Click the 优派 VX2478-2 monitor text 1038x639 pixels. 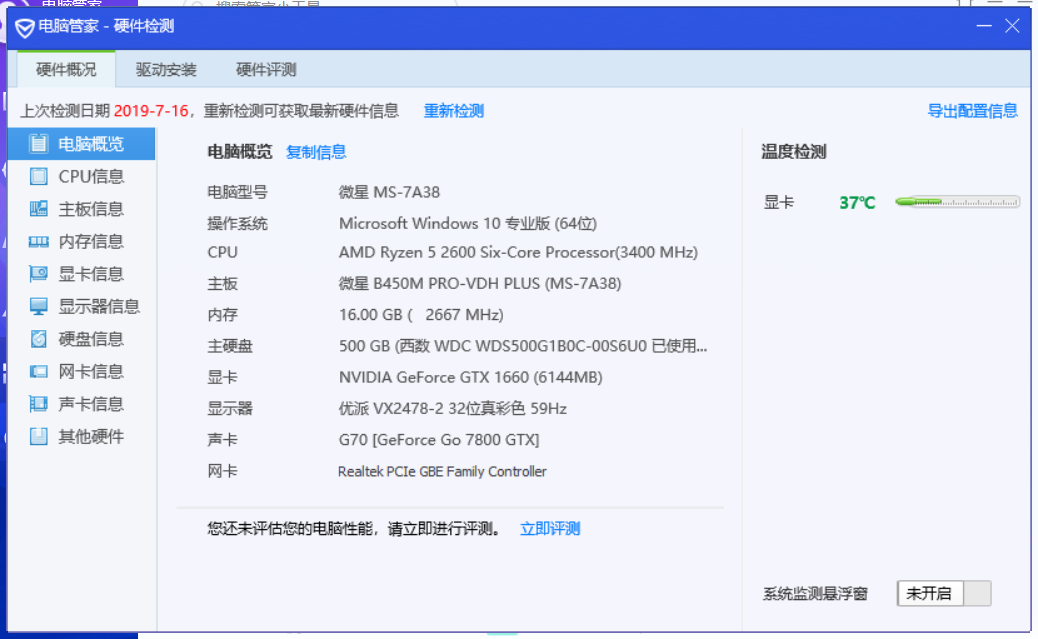(x=453, y=408)
